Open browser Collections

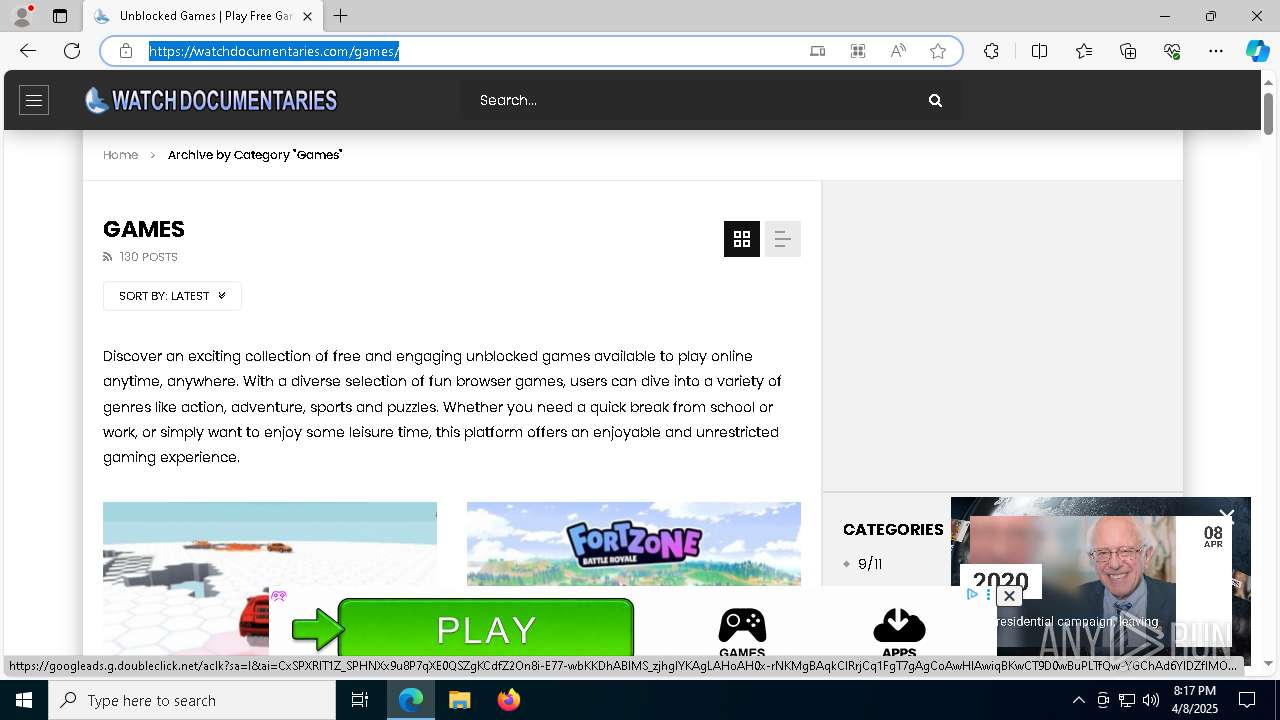tap(1128, 51)
